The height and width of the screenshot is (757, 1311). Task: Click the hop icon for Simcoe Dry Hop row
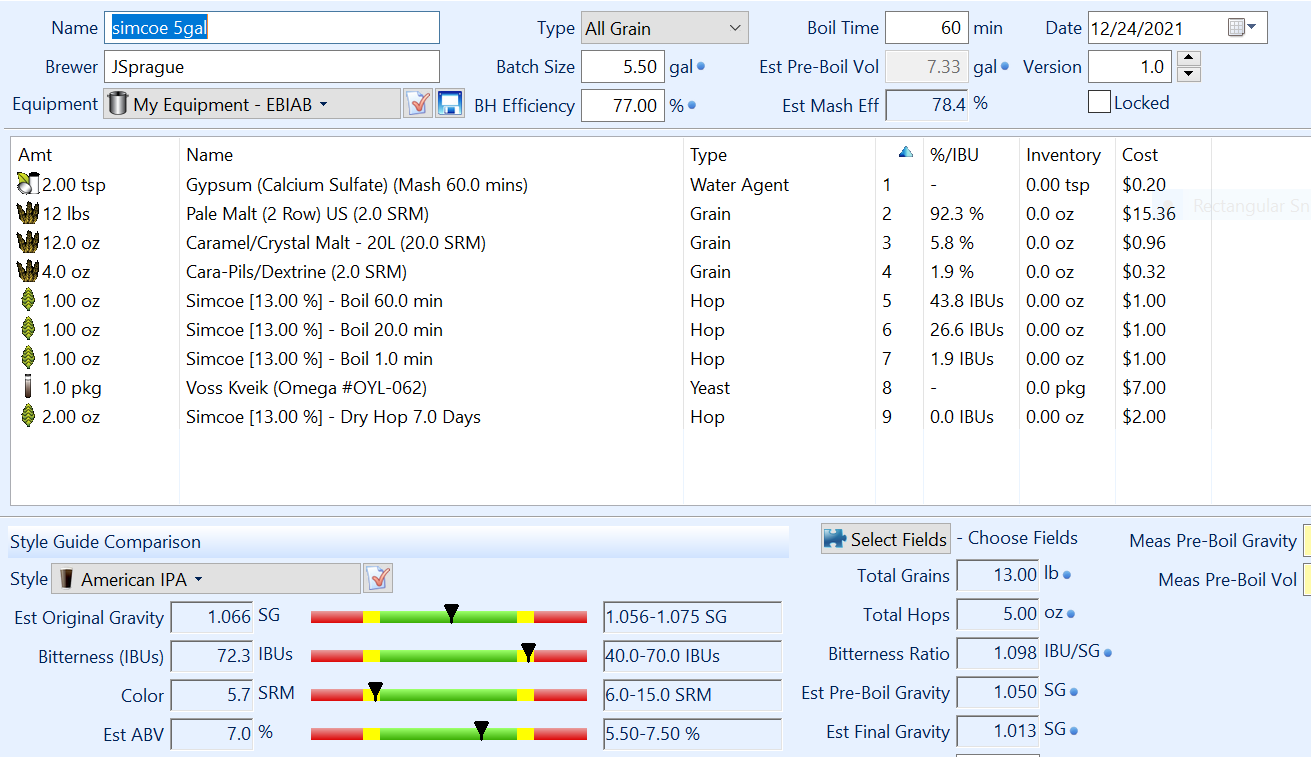tap(28, 416)
